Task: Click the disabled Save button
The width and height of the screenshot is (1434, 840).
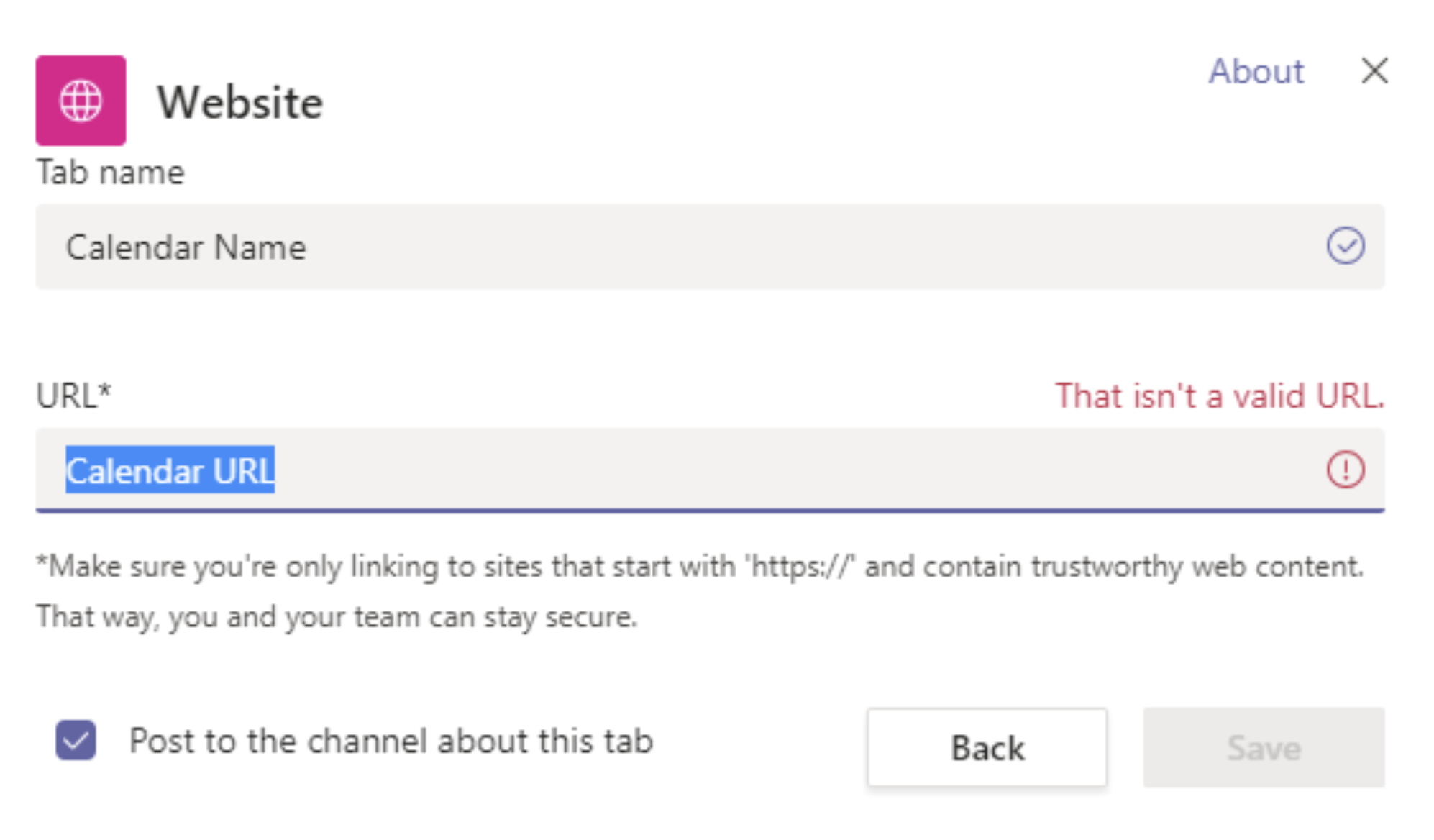Action: tap(1264, 747)
